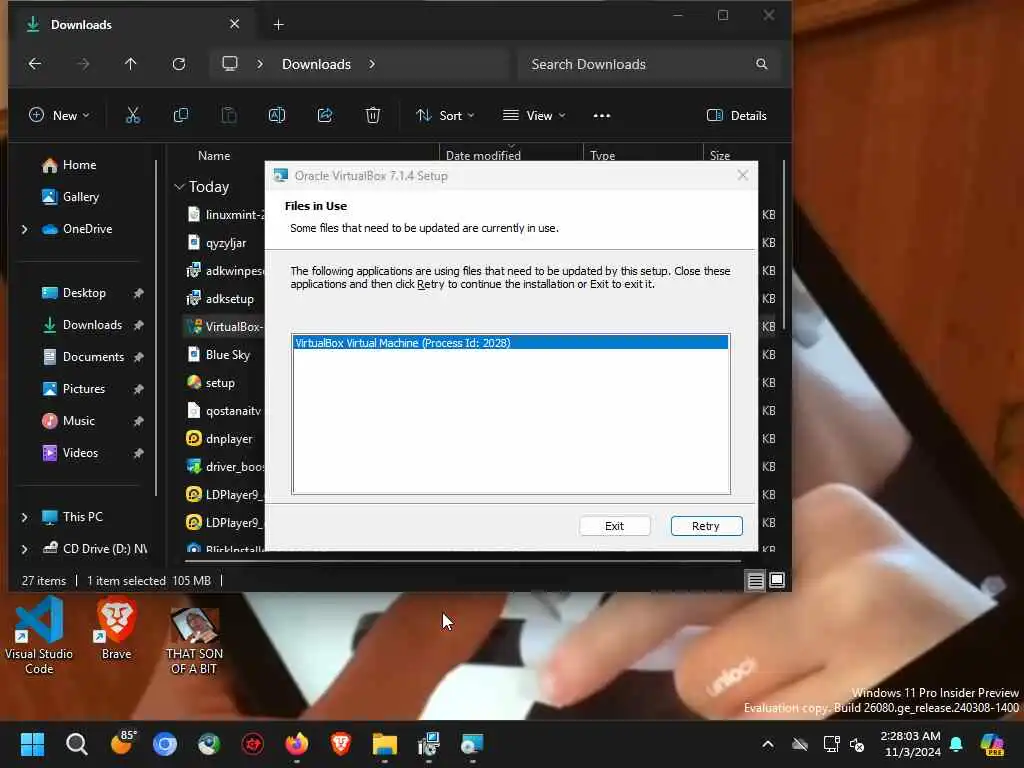Switch to large thumbnails view icon
Screen dimensions: 1024x768
tap(776, 581)
